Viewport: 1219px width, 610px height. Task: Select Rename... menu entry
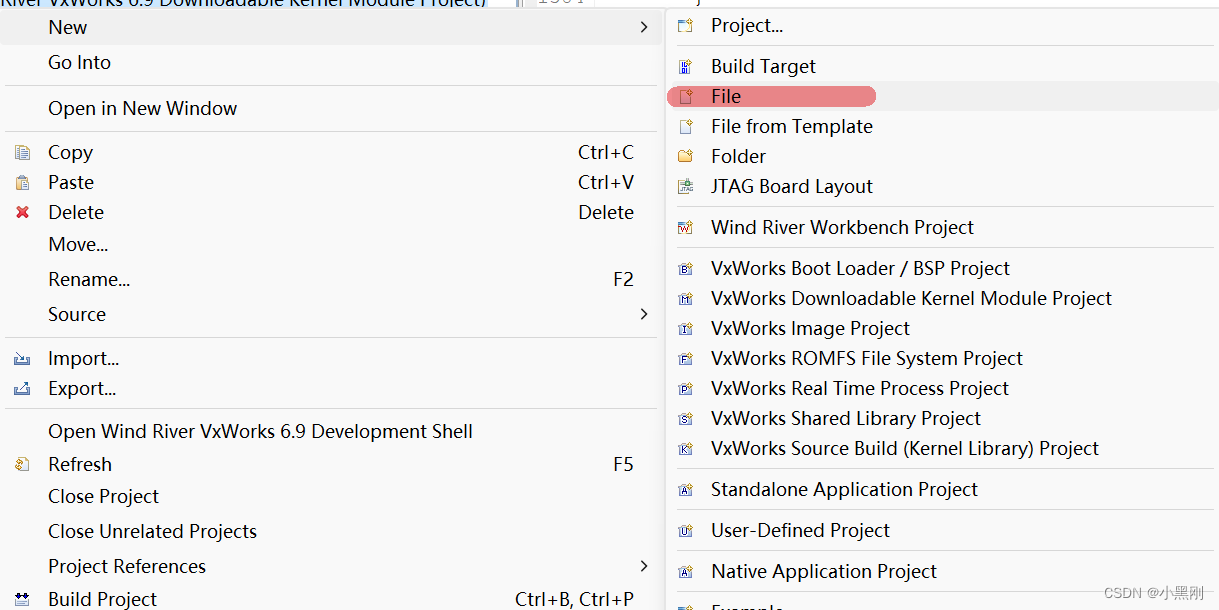tap(89, 279)
